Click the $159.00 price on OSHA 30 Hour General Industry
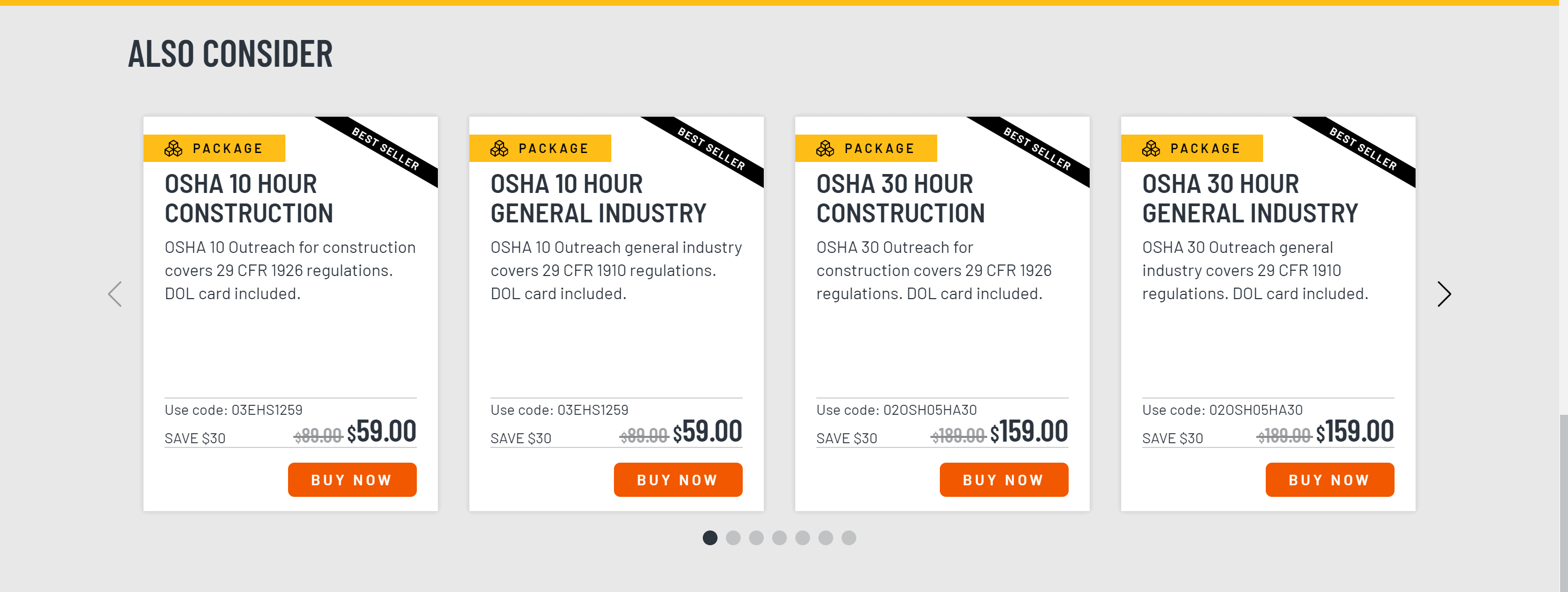This screenshot has height=592, width=1568. click(x=1355, y=432)
